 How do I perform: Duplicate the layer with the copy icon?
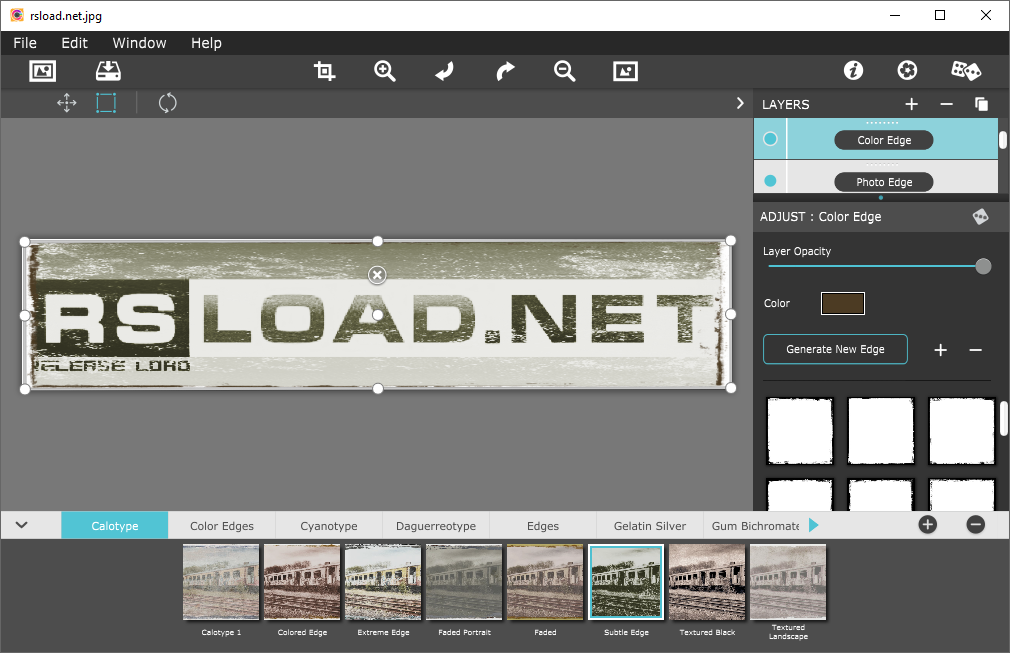click(x=981, y=104)
